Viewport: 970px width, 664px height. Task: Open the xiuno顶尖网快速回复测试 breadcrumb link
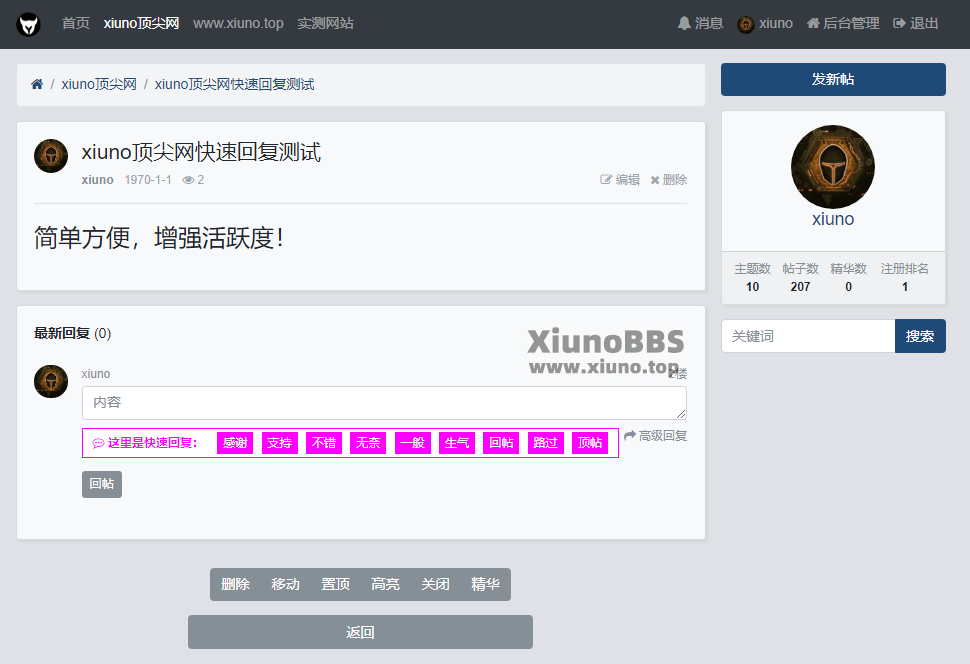(x=234, y=84)
